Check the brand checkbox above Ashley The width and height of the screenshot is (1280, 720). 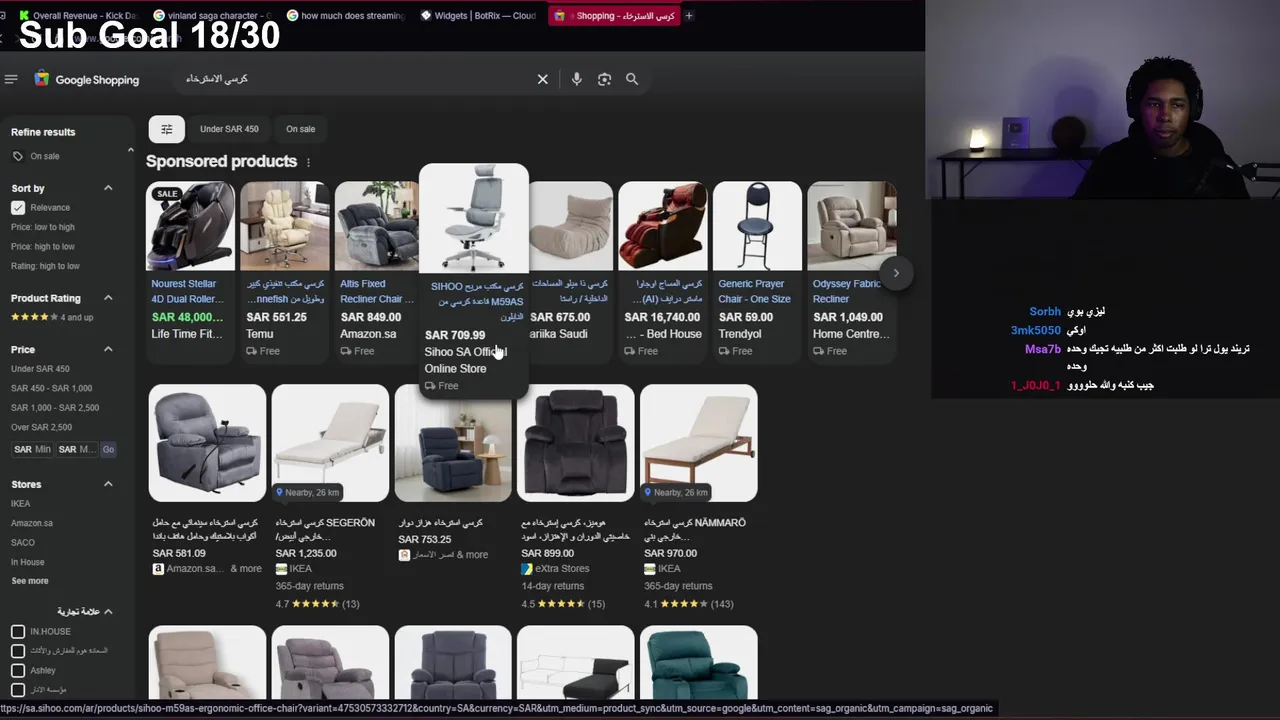[x=18, y=651]
